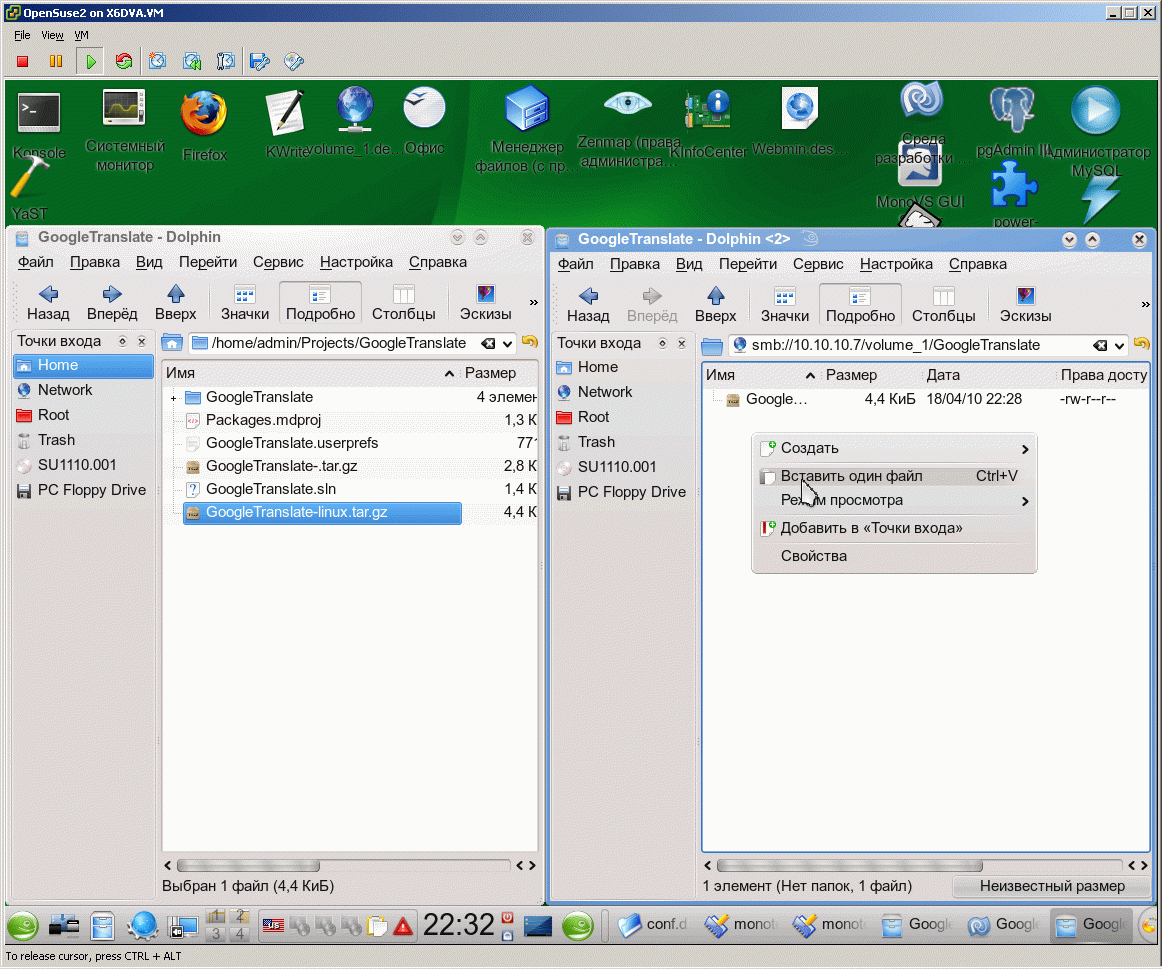Select Trash place in left Dolphin
1162x969 pixels.
coord(83,441)
